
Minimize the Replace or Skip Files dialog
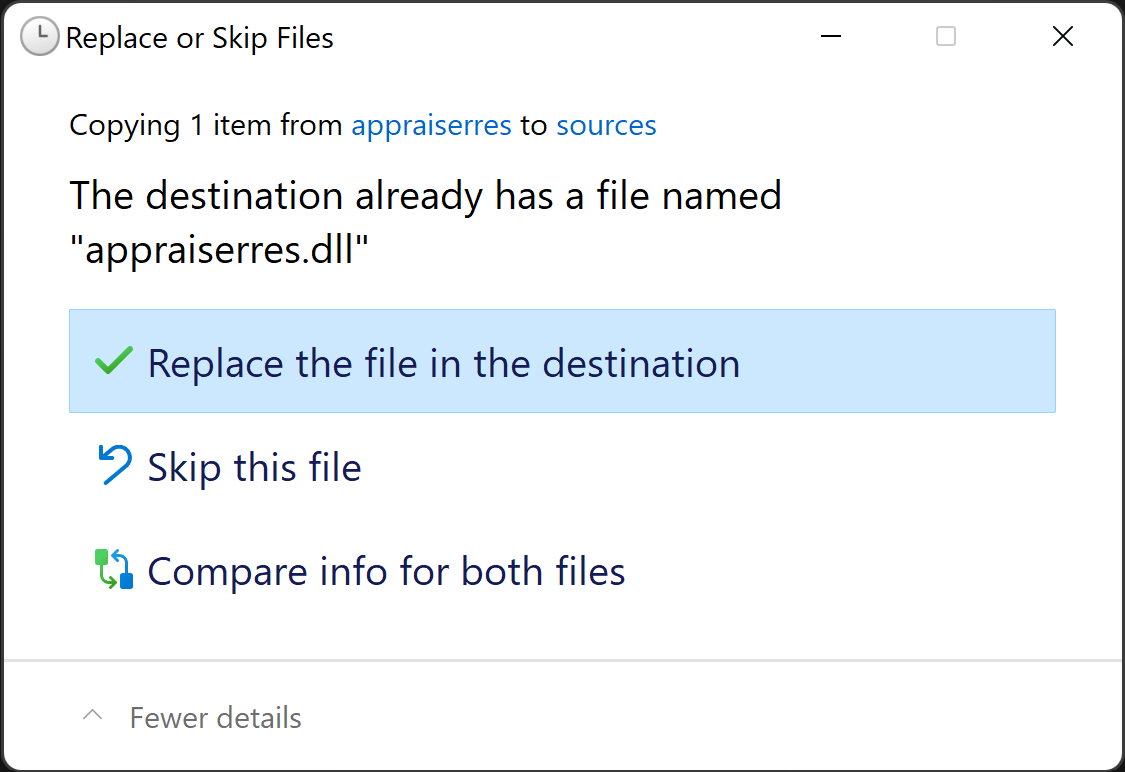830,37
